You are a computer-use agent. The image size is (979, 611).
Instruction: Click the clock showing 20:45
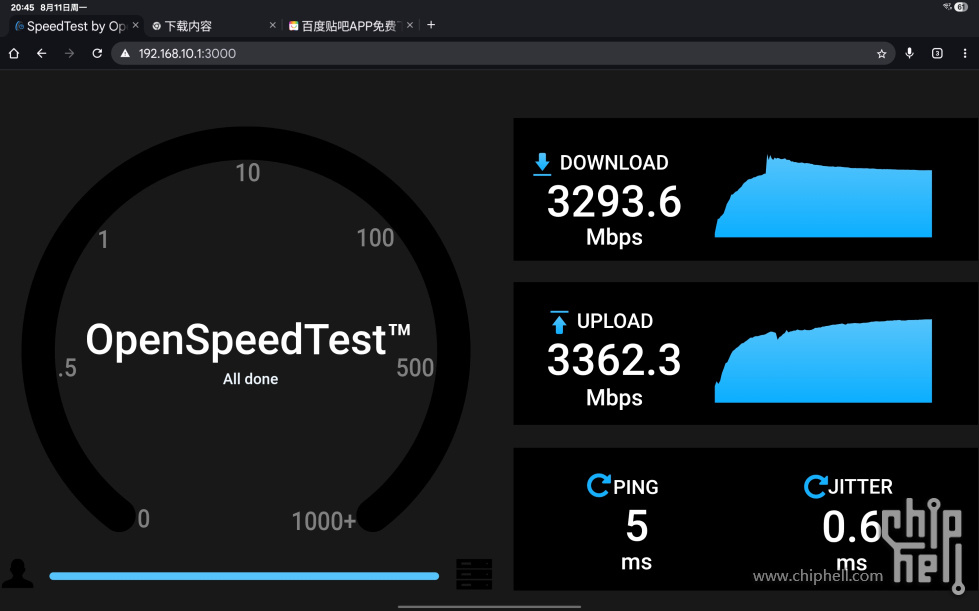pyautogui.click(x=22, y=7)
